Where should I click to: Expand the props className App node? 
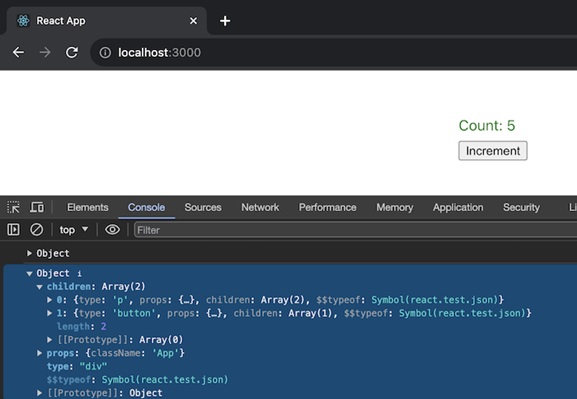pyautogui.click(x=39, y=353)
